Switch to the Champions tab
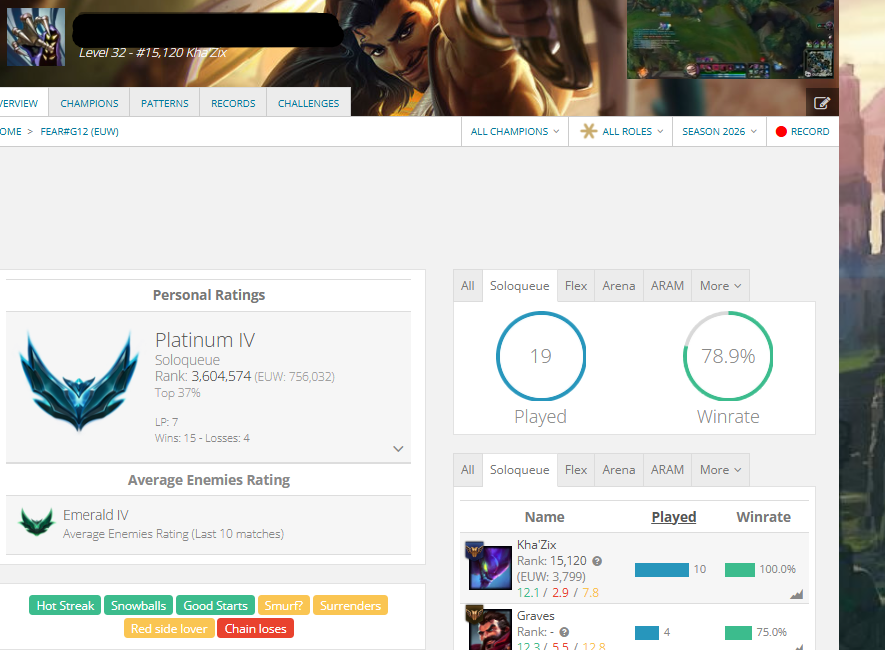This screenshot has width=885, height=650. click(x=89, y=103)
